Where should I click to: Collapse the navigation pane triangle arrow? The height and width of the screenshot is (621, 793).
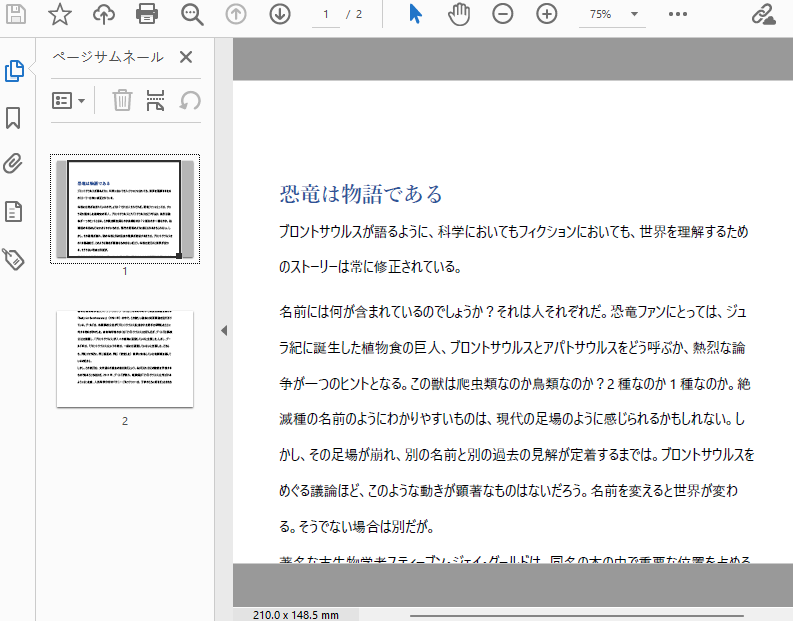click(x=224, y=331)
